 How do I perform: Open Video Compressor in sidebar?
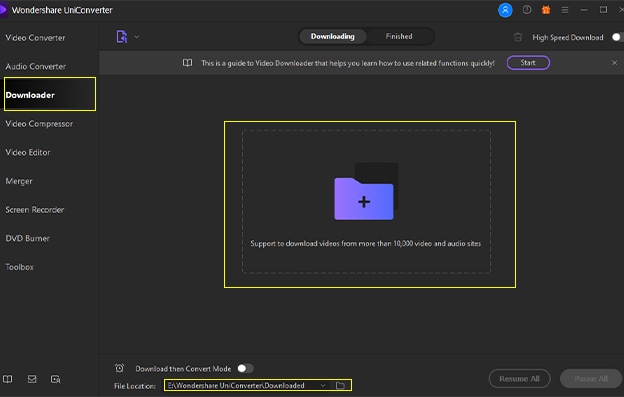(x=39, y=124)
